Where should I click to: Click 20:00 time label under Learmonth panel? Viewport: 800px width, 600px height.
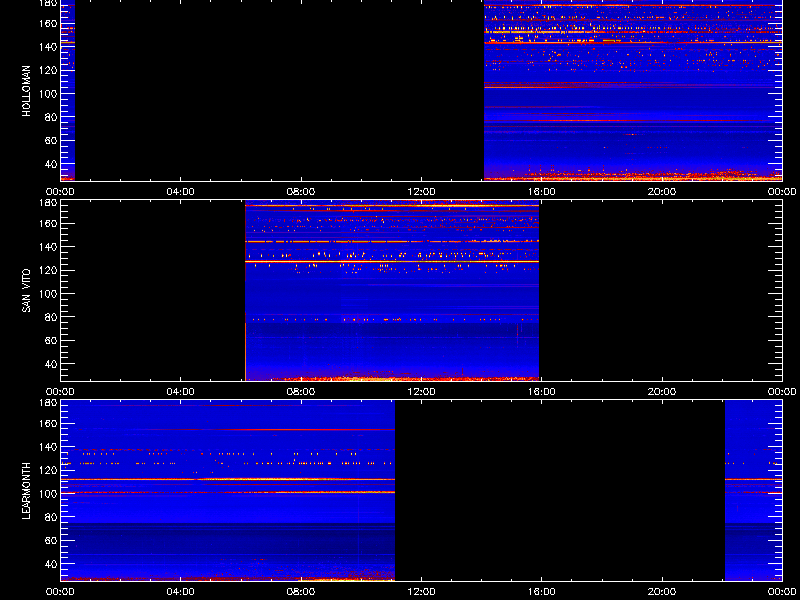662,592
